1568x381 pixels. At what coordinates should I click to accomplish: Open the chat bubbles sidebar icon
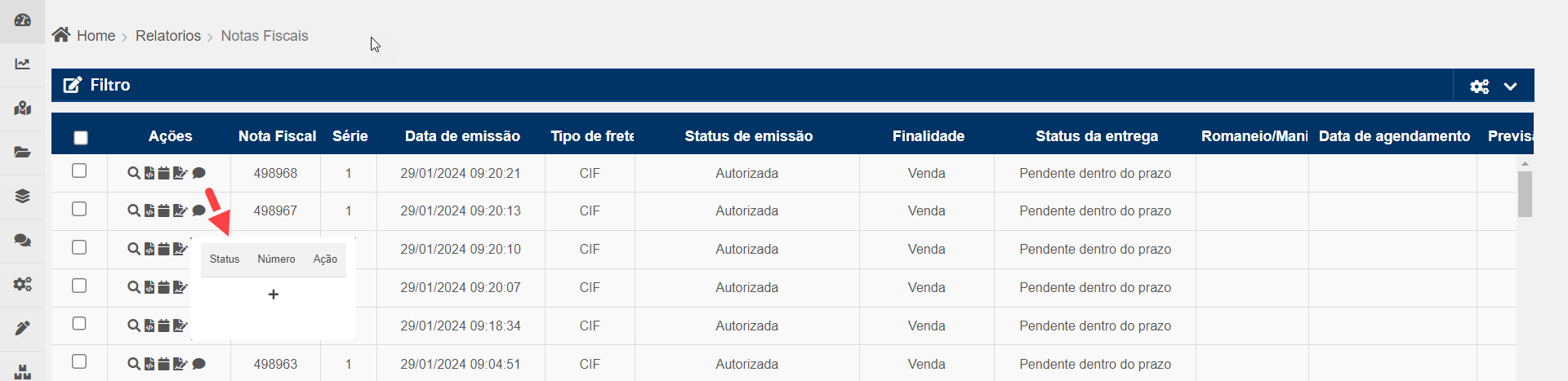point(22,240)
